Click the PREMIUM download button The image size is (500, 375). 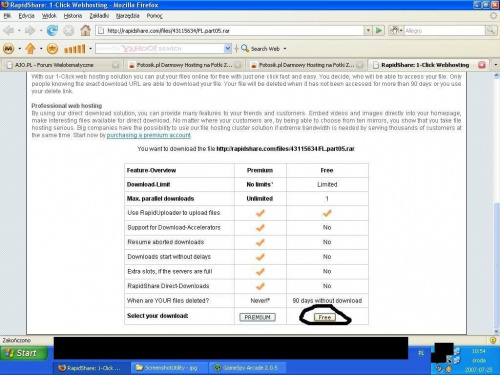257,317
